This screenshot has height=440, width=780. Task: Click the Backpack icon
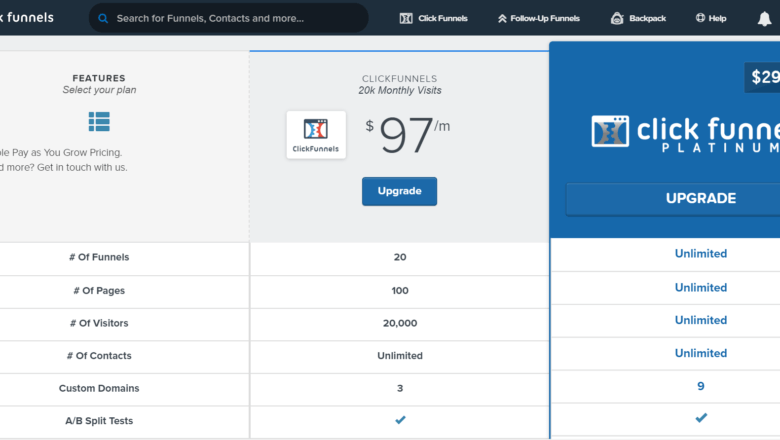(617, 18)
